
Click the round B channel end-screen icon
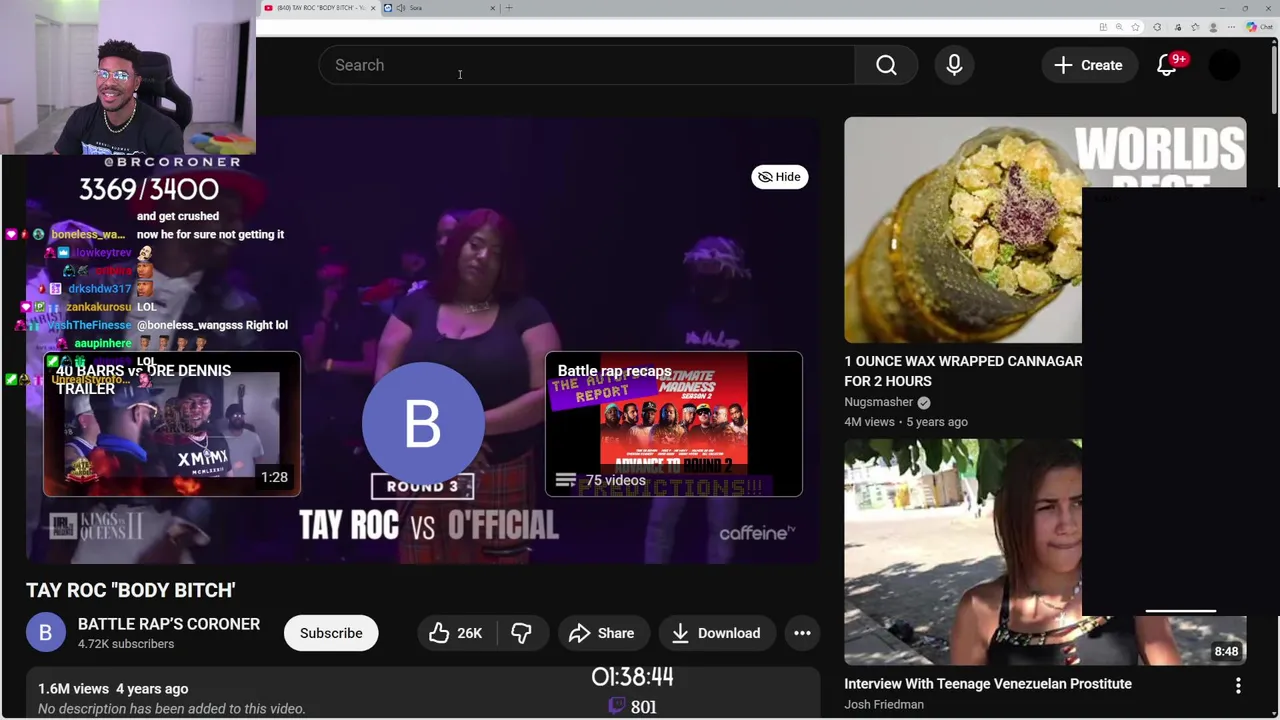pyautogui.click(x=423, y=424)
